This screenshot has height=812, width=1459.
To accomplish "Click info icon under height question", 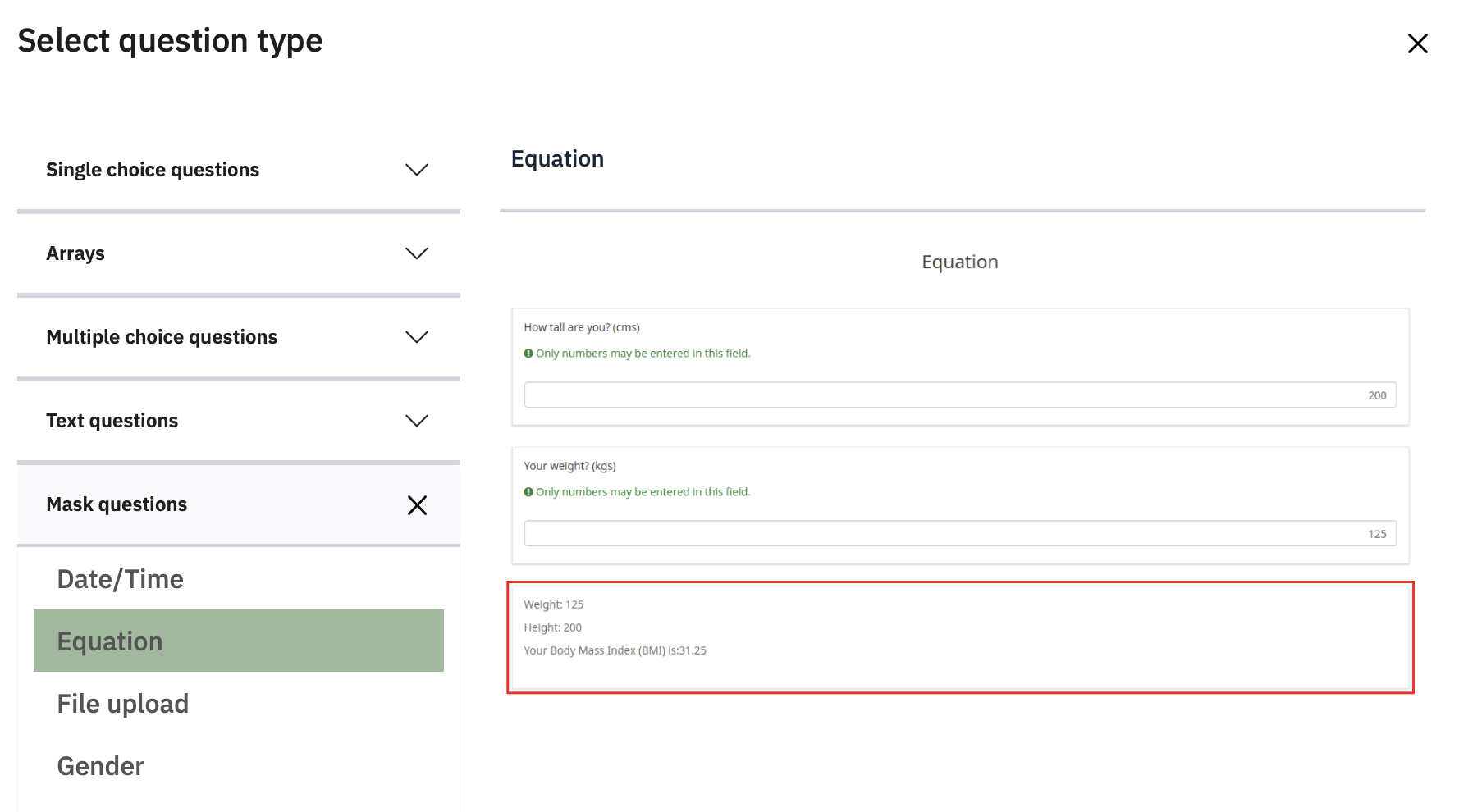I will pyautogui.click(x=528, y=354).
